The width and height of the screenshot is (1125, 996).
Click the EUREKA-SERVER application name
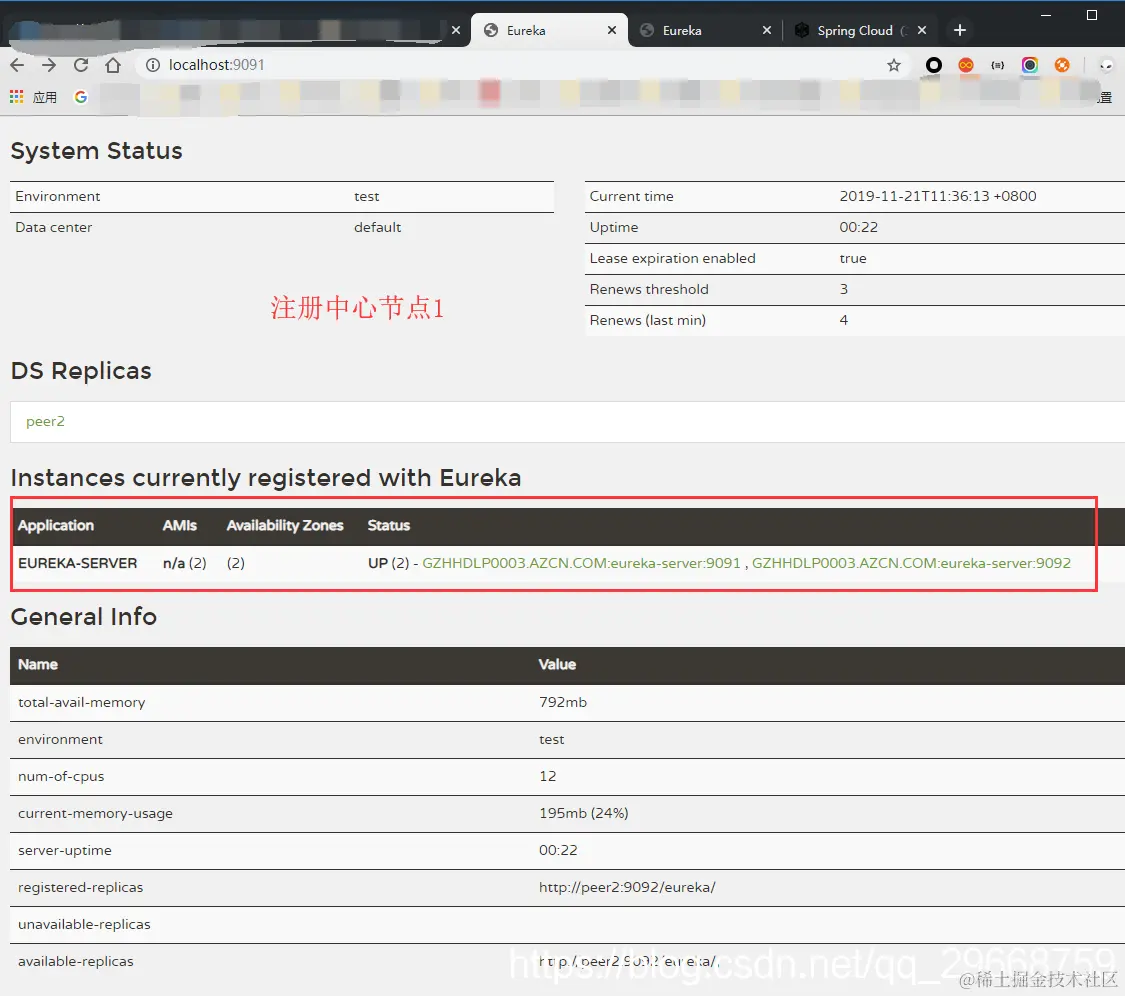click(77, 563)
